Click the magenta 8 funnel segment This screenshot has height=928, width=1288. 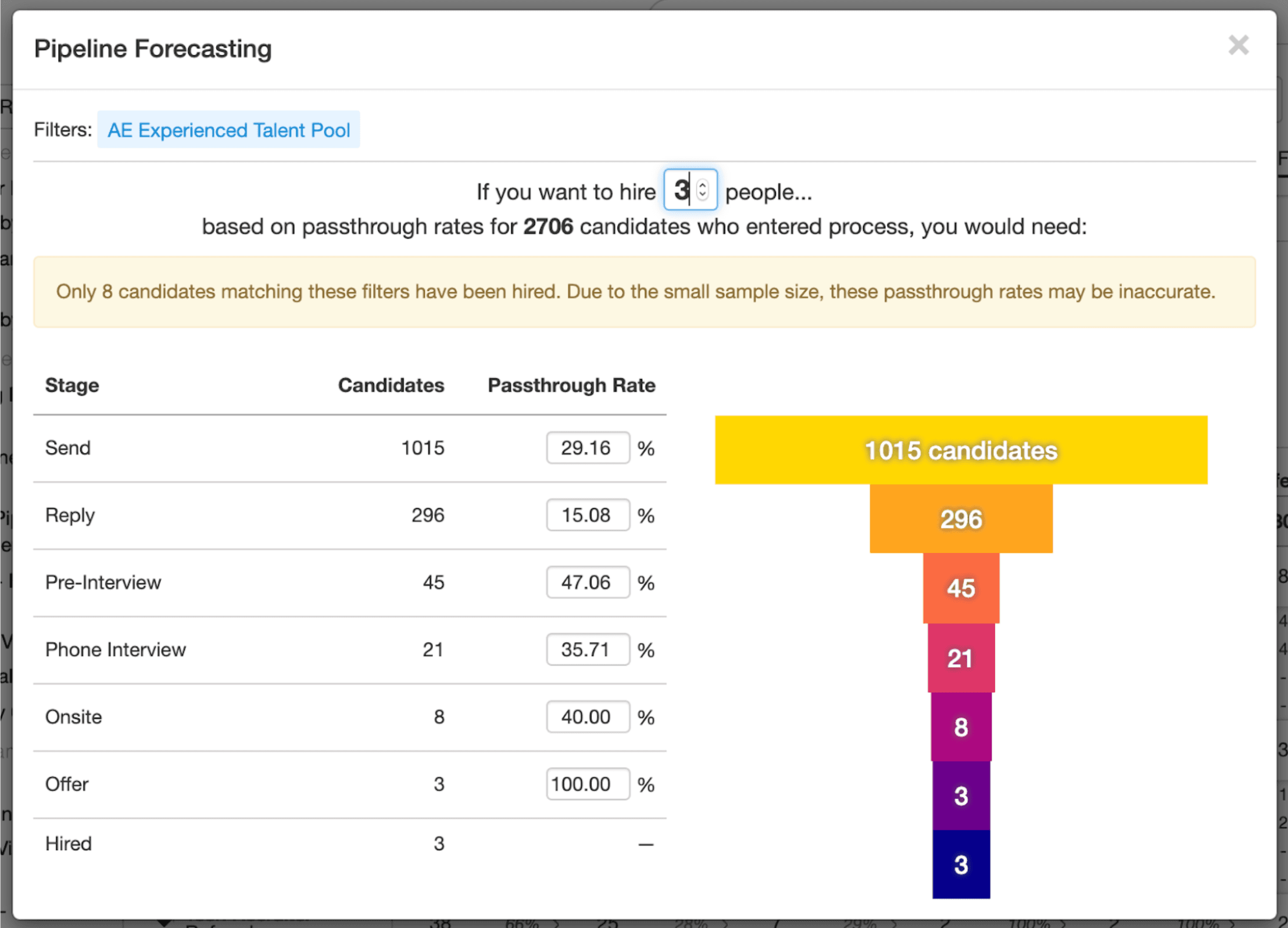(x=961, y=727)
